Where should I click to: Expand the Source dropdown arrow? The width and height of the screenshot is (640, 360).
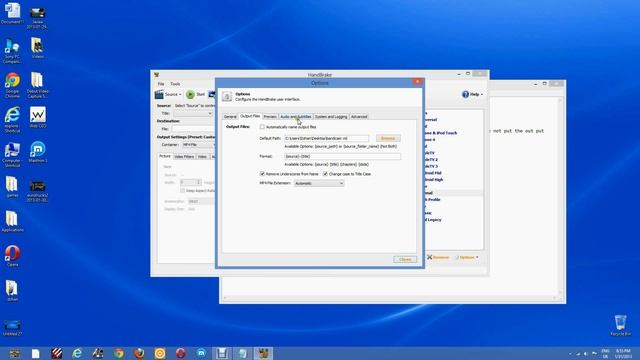(180, 95)
